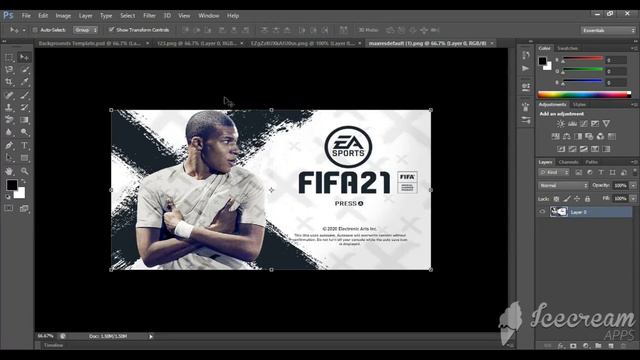The image size is (640, 360).
Task: Select the Rectangle shape tool
Action: tap(24, 158)
